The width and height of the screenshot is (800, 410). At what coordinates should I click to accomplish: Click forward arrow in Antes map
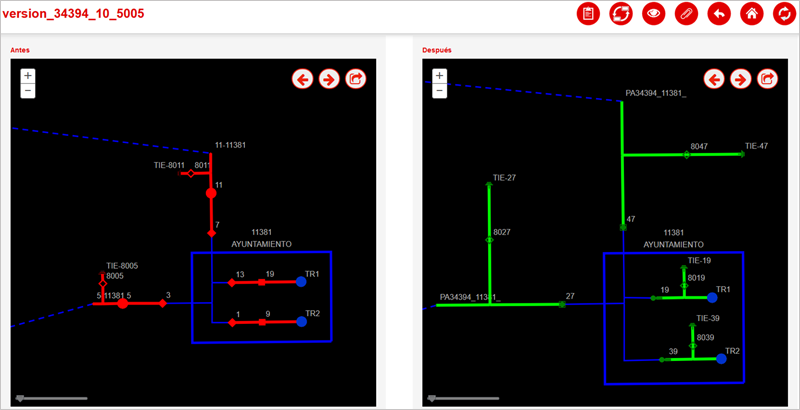point(329,79)
